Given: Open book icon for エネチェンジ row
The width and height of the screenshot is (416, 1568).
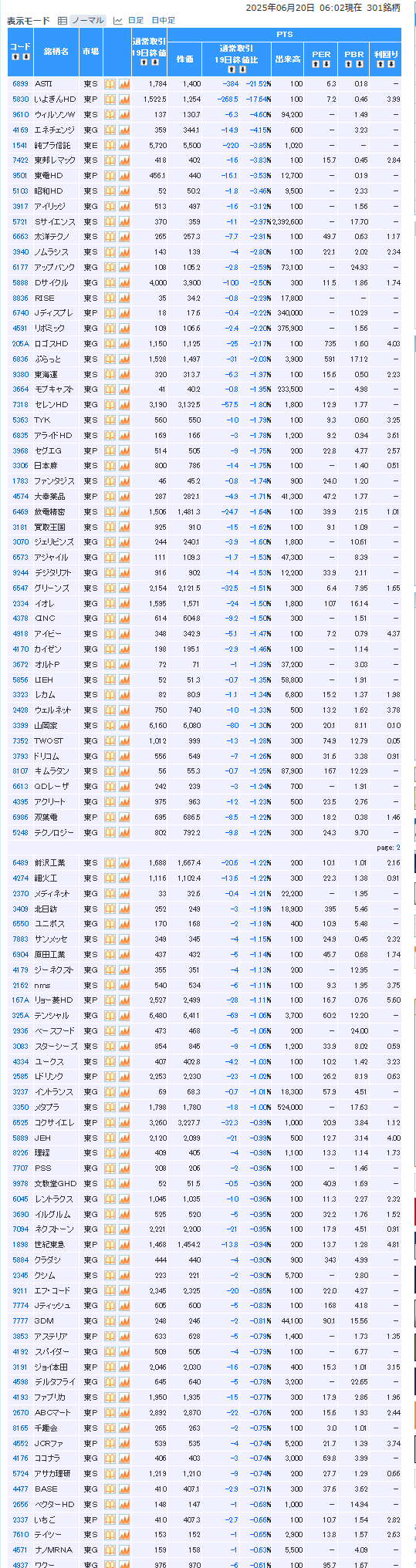Looking at the screenshot, I should [110, 130].
